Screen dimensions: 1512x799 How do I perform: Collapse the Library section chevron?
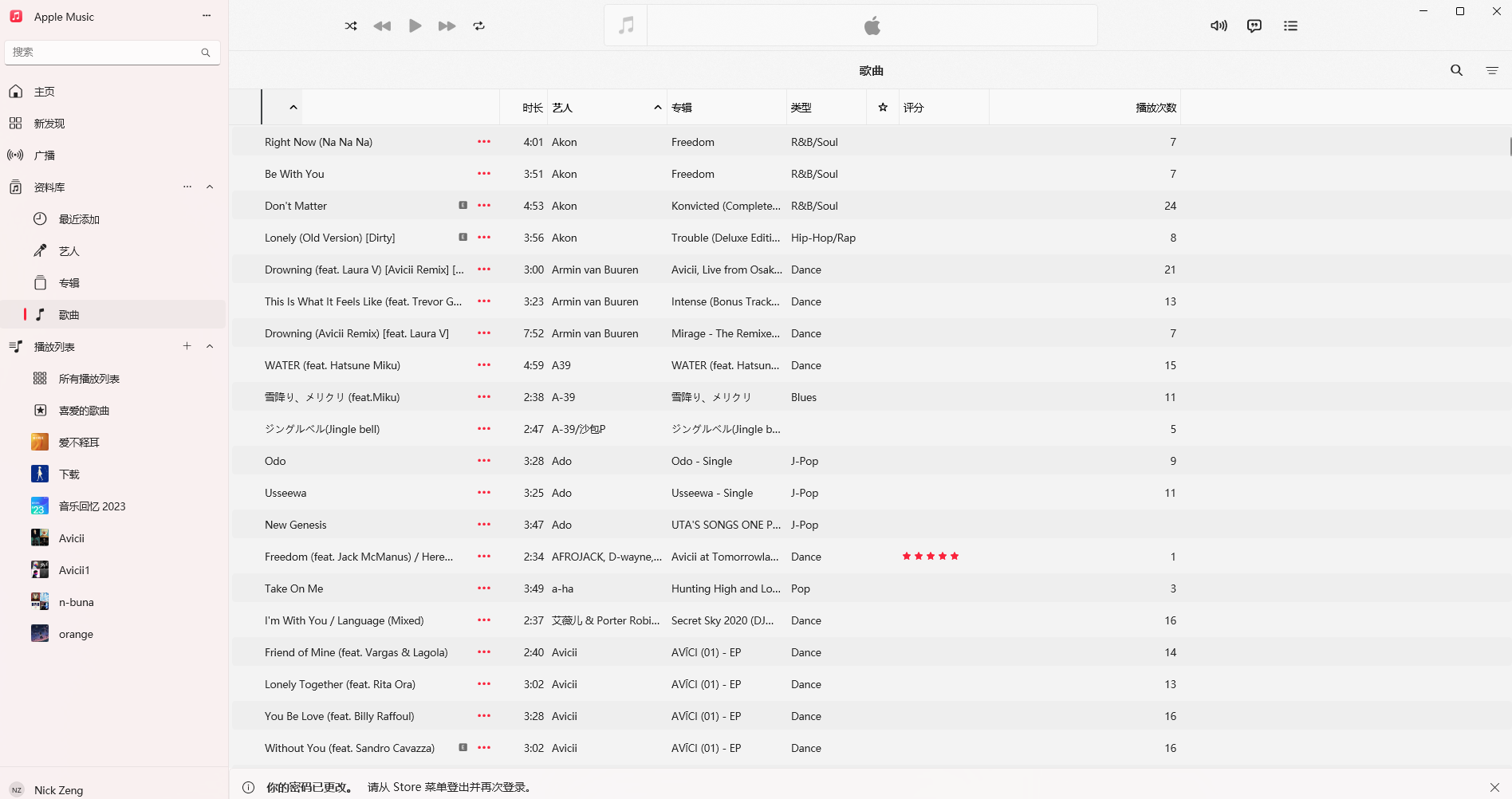click(x=210, y=187)
